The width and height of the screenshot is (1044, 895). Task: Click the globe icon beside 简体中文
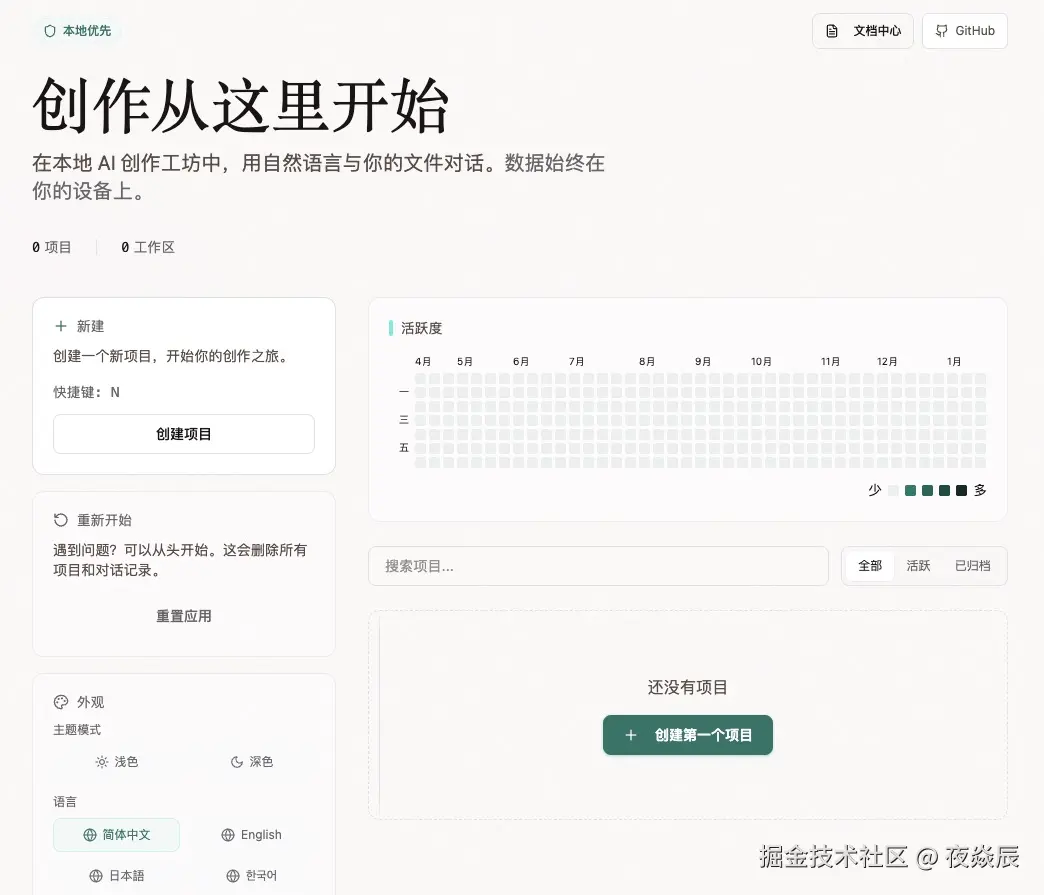(x=90, y=835)
